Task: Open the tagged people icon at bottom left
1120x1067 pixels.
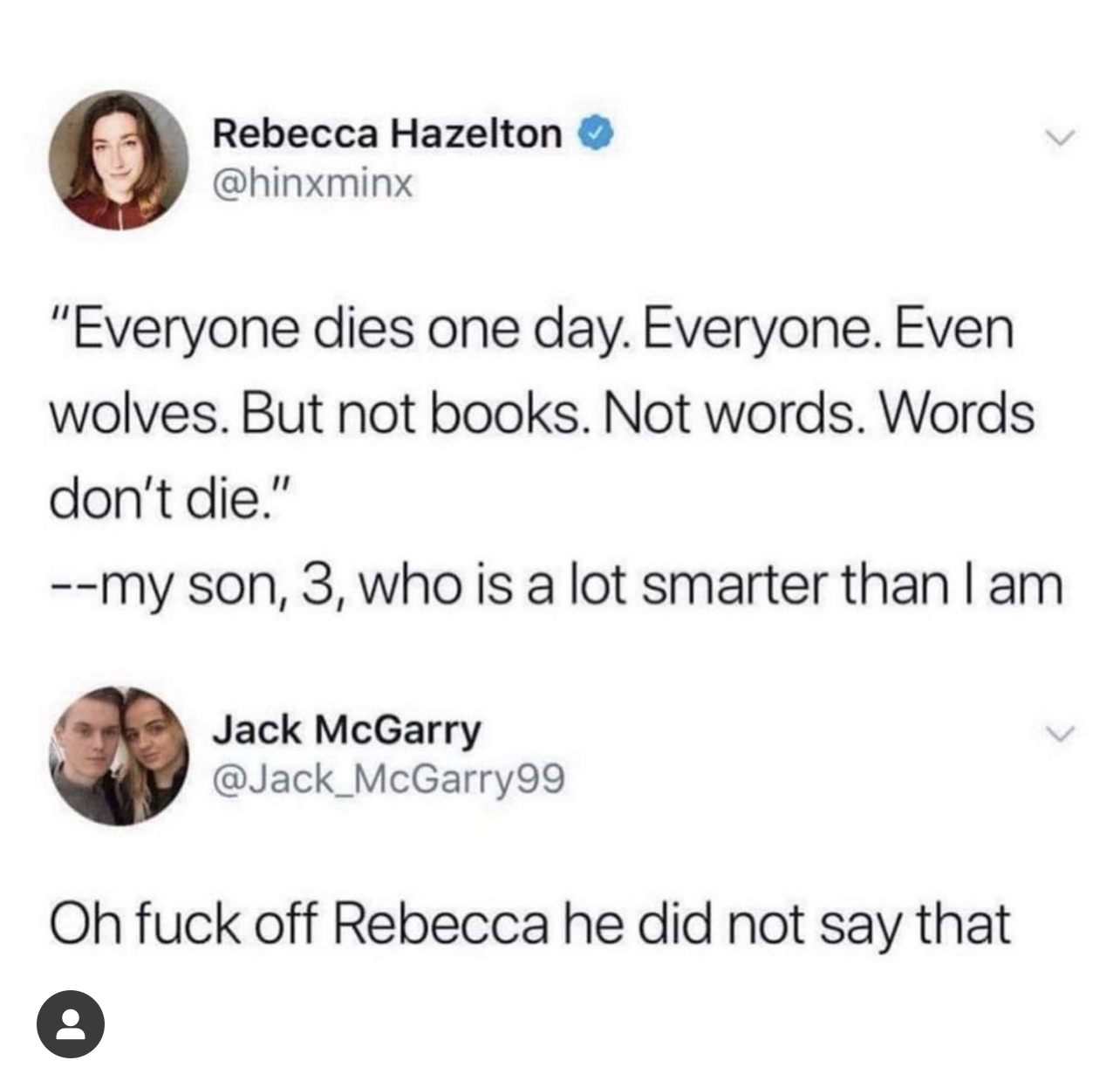Action: 71,1024
